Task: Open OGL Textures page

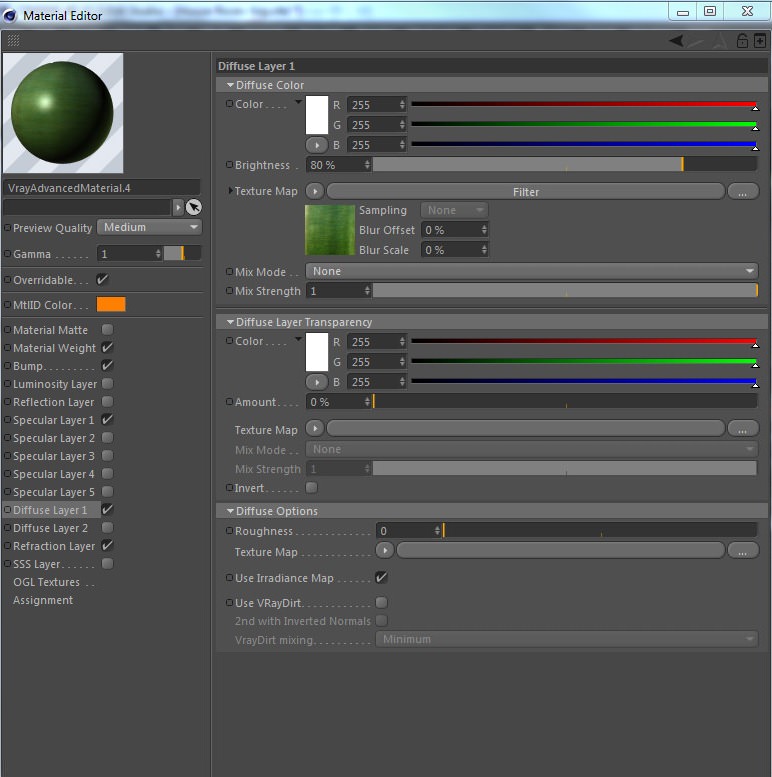Action: [47, 582]
